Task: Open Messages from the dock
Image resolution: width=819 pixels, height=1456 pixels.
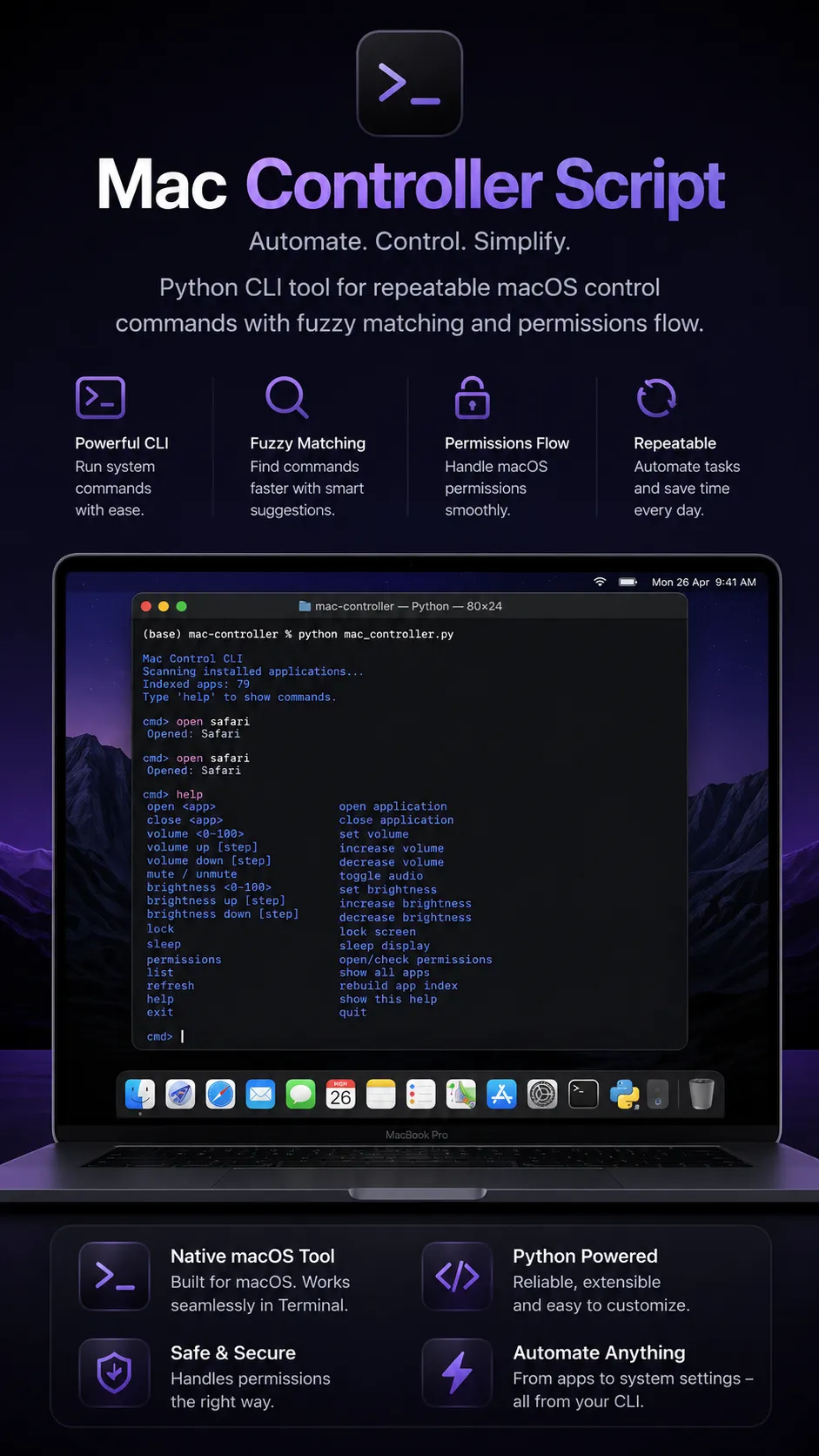Action: (300, 1095)
